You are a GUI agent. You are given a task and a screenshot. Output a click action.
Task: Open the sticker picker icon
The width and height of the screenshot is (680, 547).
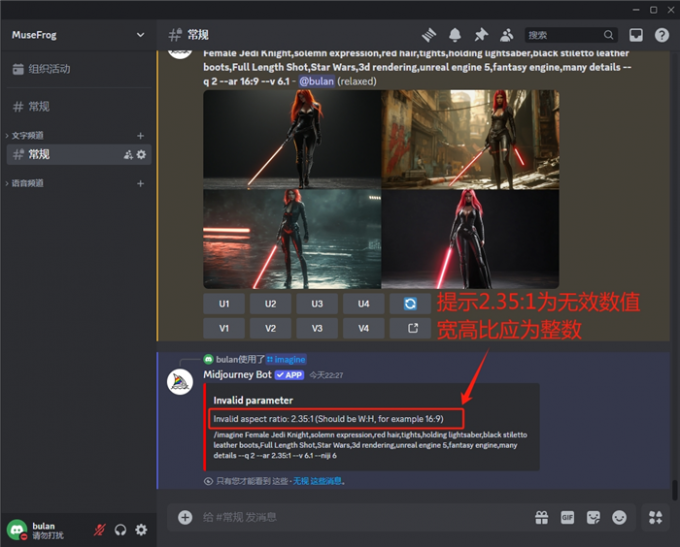click(593, 517)
